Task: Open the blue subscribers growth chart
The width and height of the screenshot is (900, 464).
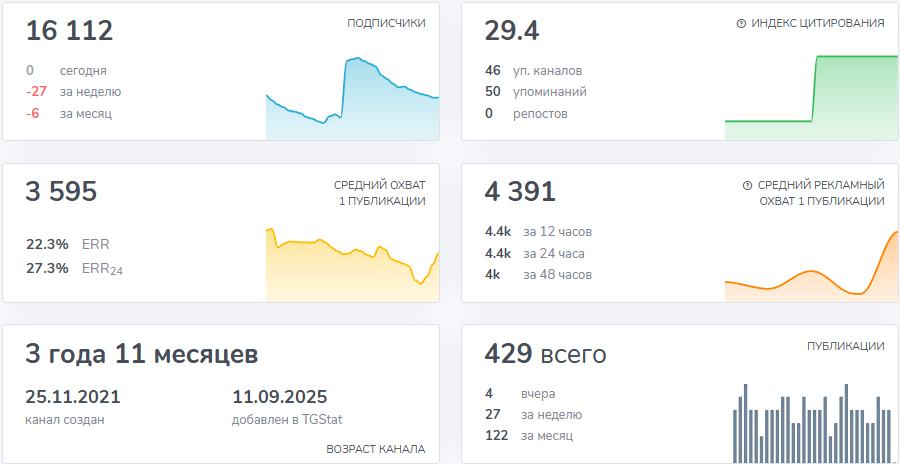Action: point(352,98)
